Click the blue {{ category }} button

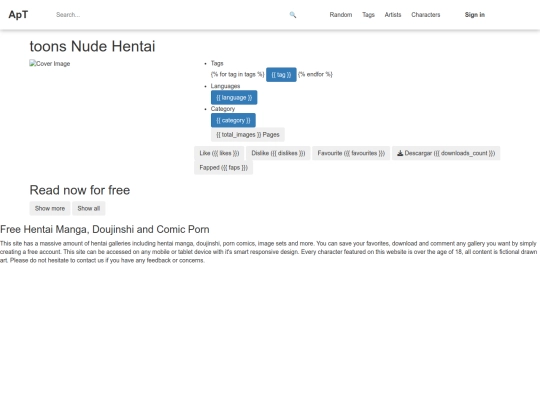coord(233,120)
